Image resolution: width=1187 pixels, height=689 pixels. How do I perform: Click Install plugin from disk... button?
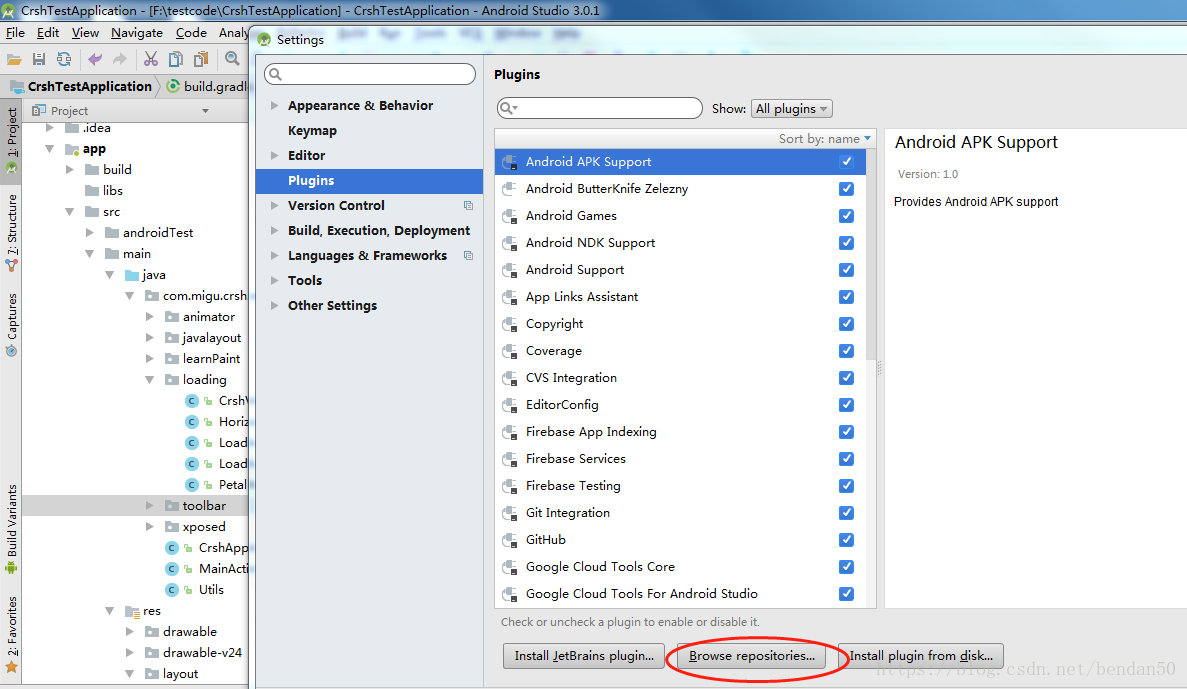(921, 656)
